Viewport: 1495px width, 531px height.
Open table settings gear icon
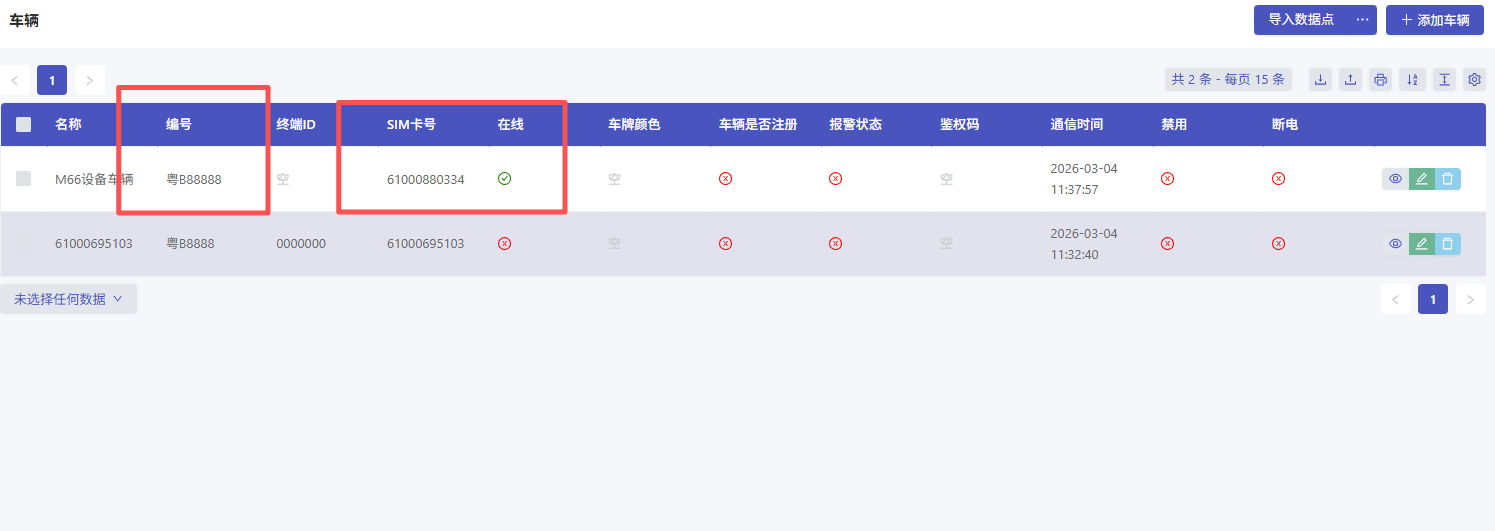point(1474,80)
